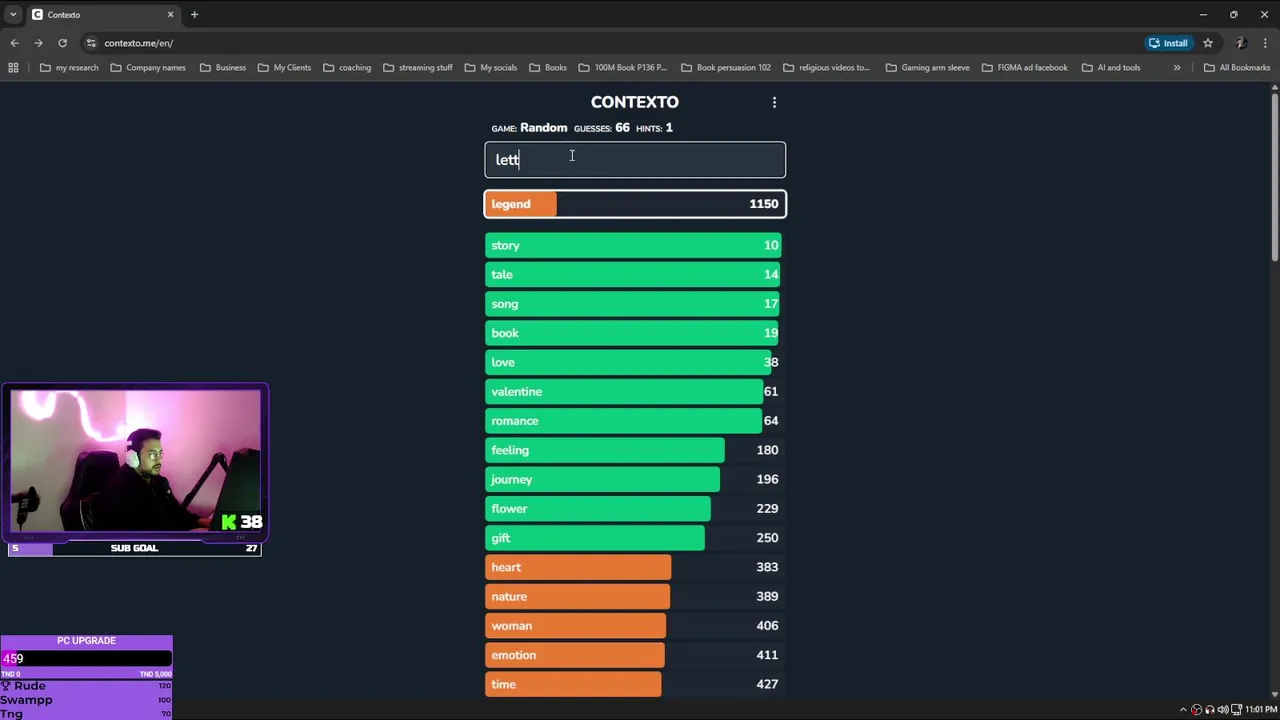Click the 'romance' guess row ranked 64
This screenshot has height=720, width=1280.
[633, 421]
